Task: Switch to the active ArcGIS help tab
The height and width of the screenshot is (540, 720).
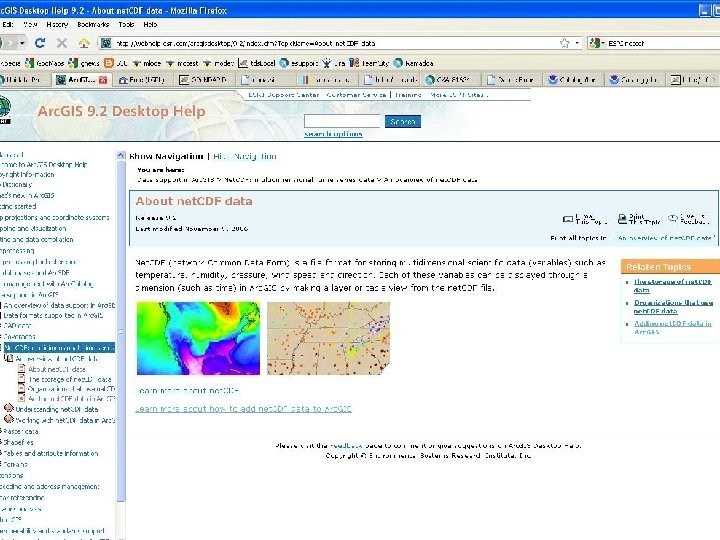Action: (81, 80)
